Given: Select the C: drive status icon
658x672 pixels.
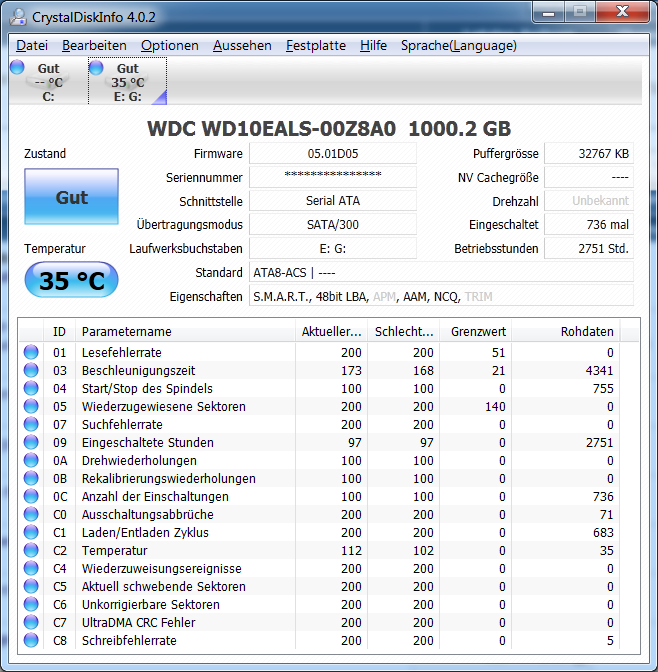Looking at the screenshot, I should [17, 67].
